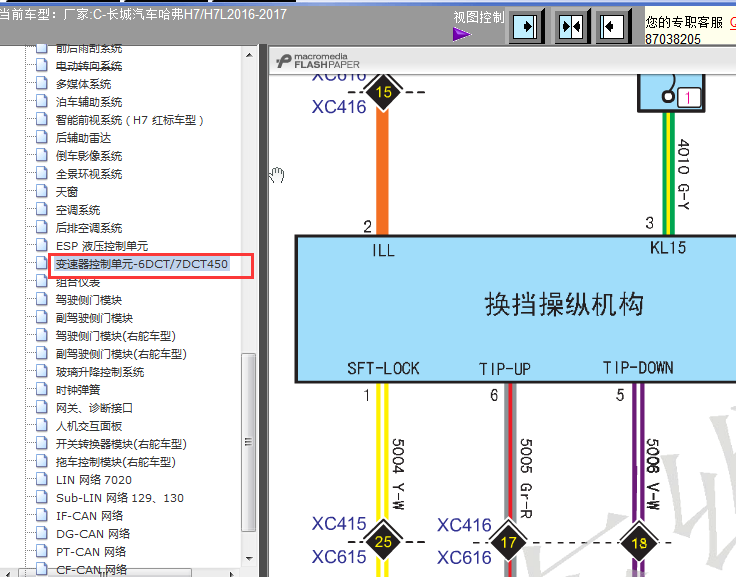Select 泊车辅助系统 tree entry
This screenshot has height=577, width=736.
[89, 102]
